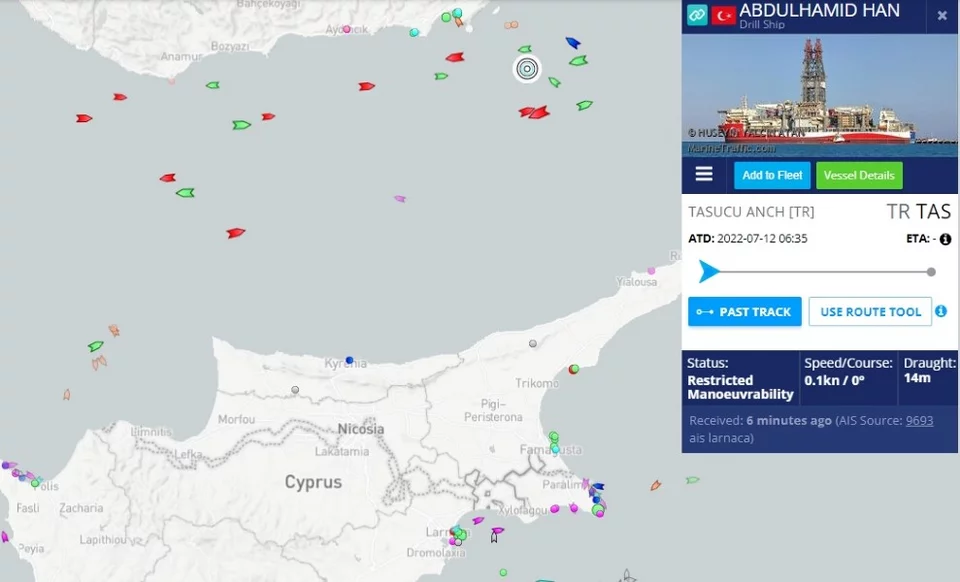Select the blue vessel icon near top
The height and width of the screenshot is (582, 960).
pyautogui.click(x=572, y=42)
